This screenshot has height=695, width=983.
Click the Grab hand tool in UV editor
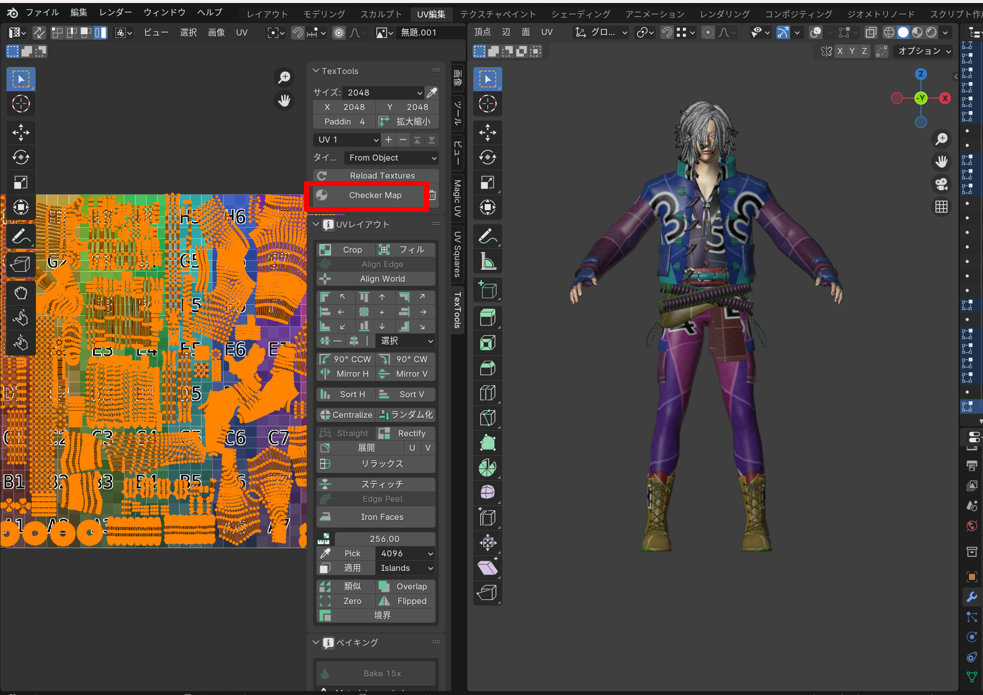pyautogui.click(x=20, y=292)
